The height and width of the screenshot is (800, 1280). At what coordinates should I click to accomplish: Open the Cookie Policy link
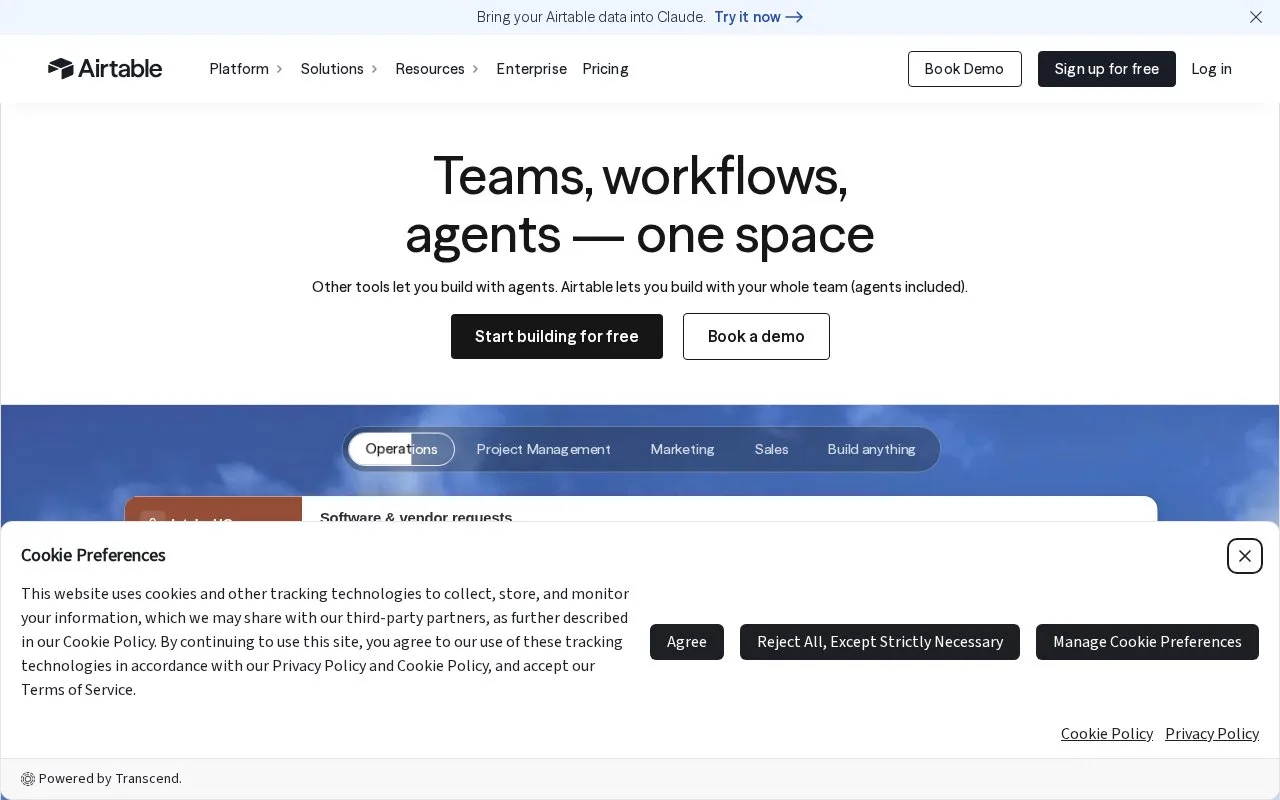[x=1107, y=734]
